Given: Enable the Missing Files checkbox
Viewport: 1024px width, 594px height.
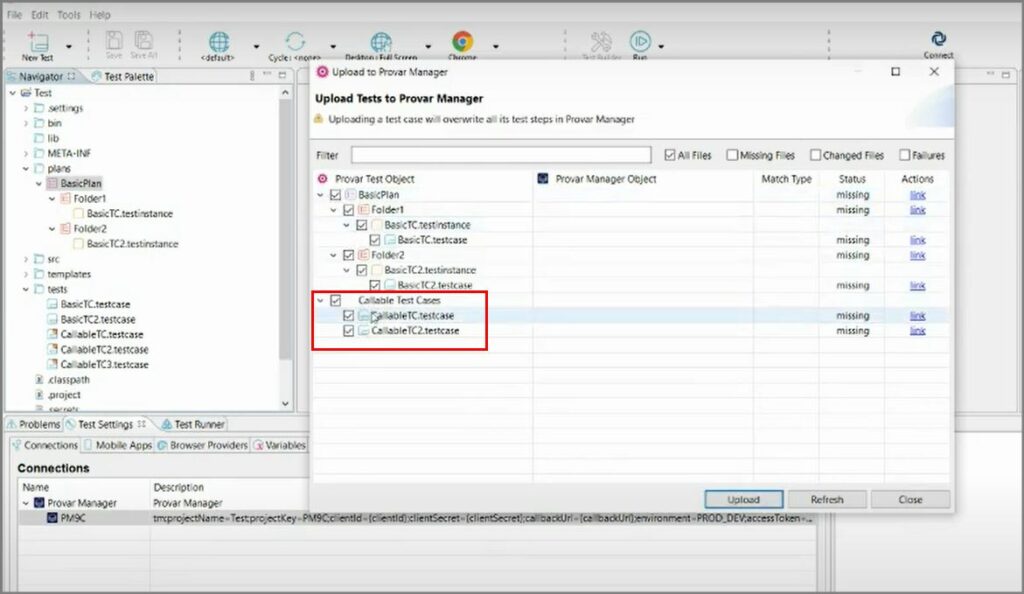Looking at the screenshot, I should coord(733,156).
